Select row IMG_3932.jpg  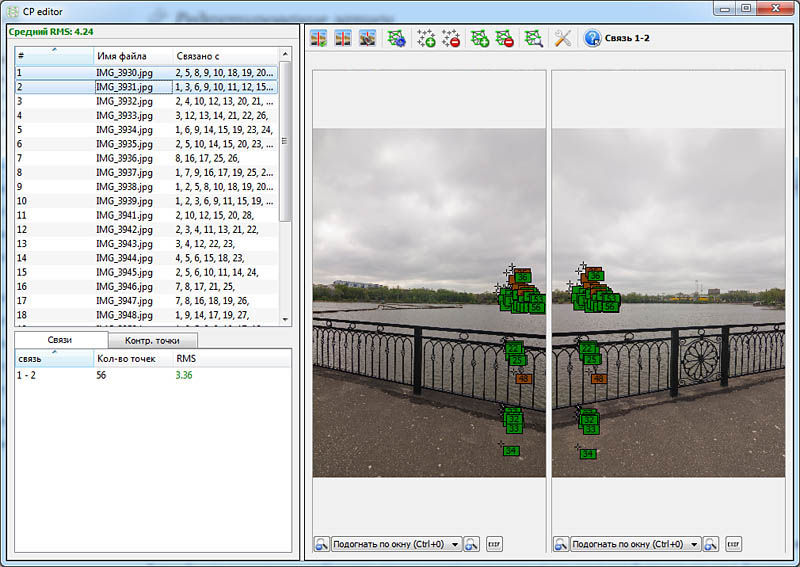pyautogui.click(x=147, y=101)
